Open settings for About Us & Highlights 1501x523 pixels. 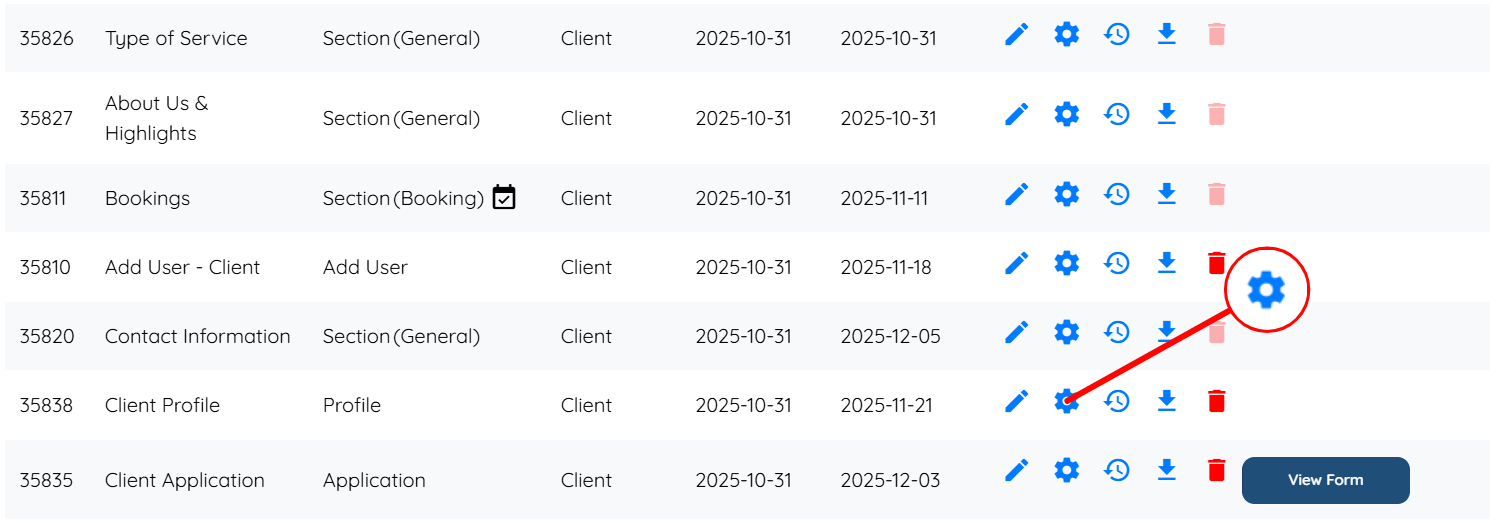[x=1067, y=114]
